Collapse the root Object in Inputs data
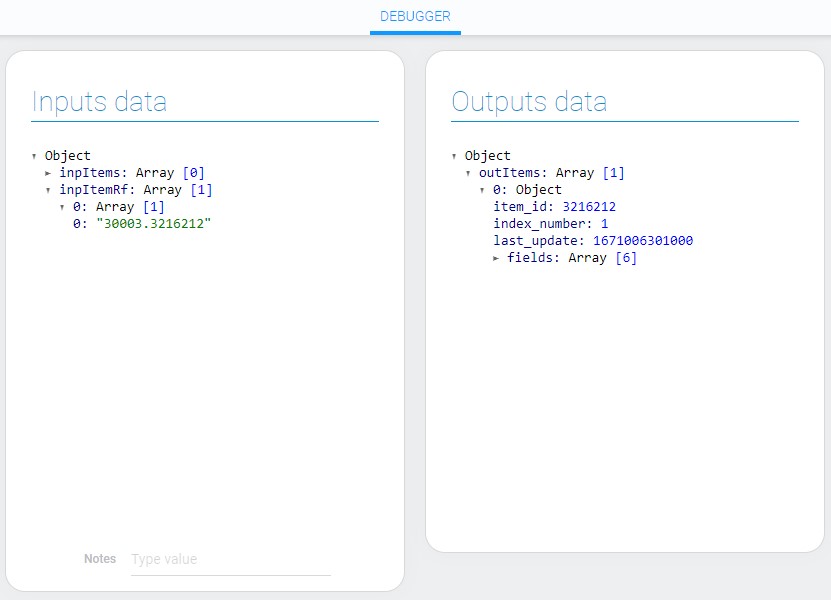Image resolution: width=831 pixels, height=600 pixels. coord(35,156)
